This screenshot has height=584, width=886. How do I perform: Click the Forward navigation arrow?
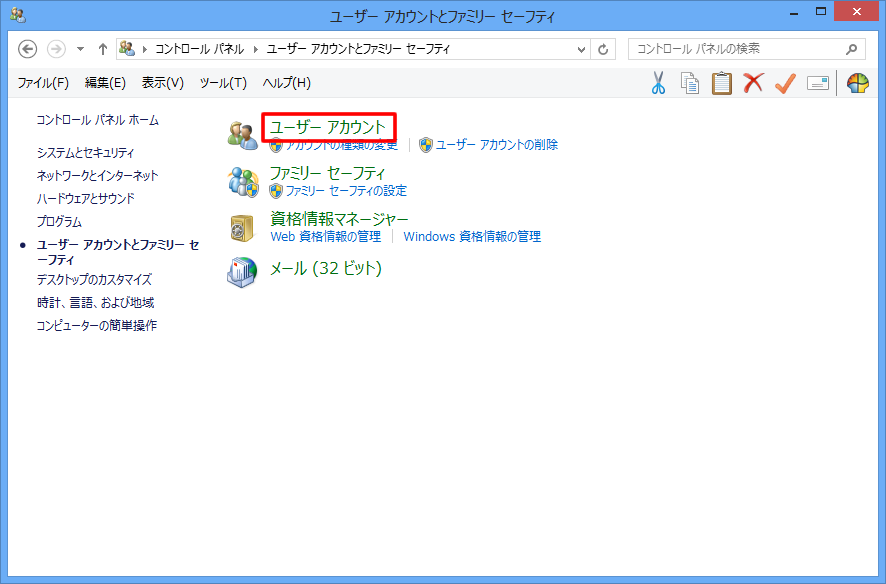(x=56, y=49)
